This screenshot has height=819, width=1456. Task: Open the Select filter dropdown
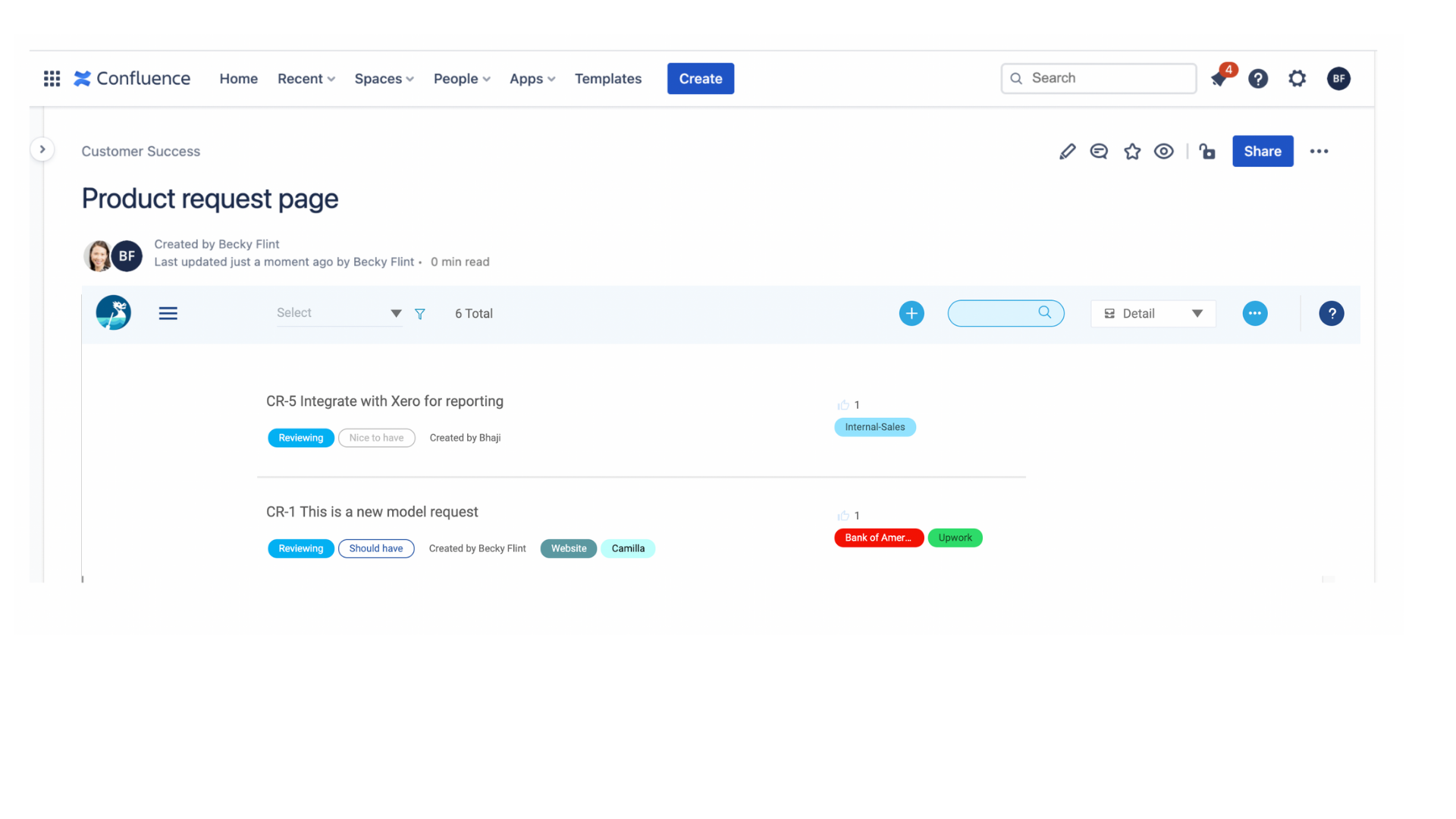pos(337,312)
